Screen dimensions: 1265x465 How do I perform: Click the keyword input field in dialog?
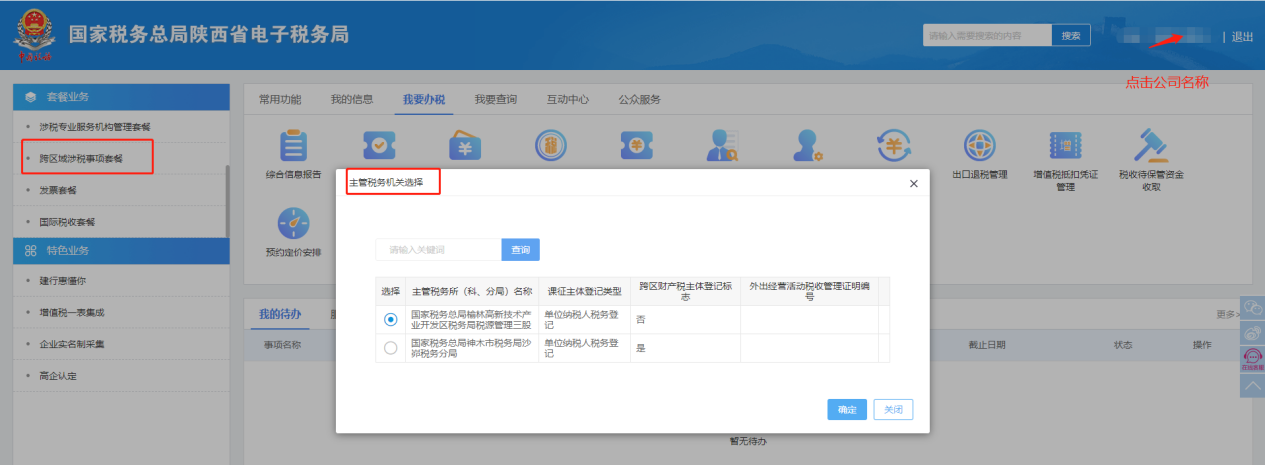click(438, 249)
